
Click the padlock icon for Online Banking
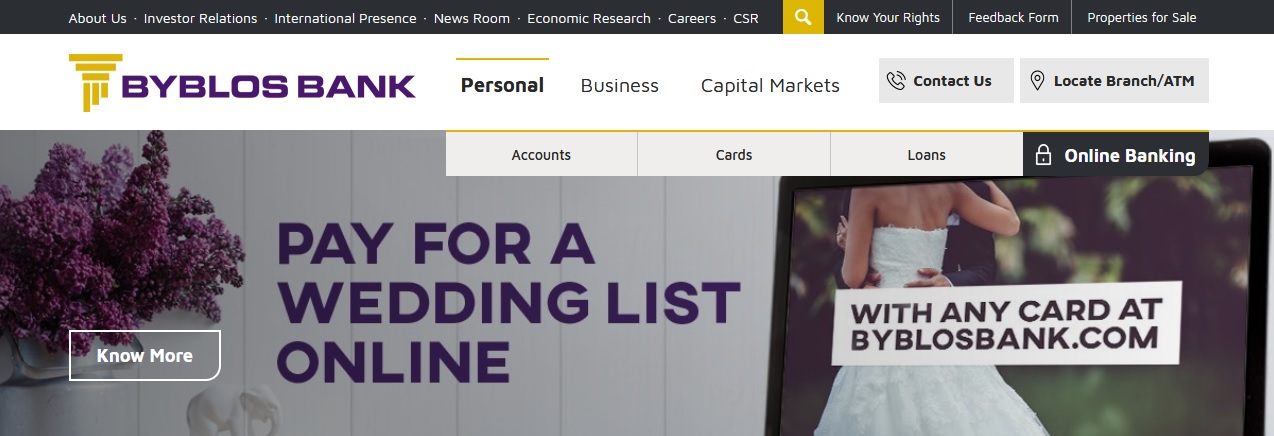[x=1043, y=155]
